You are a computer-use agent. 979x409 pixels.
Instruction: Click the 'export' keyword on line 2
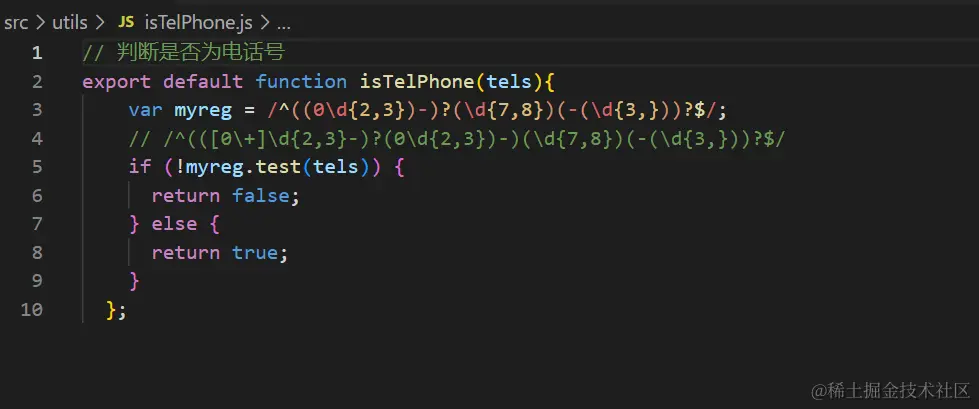(x=117, y=82)
